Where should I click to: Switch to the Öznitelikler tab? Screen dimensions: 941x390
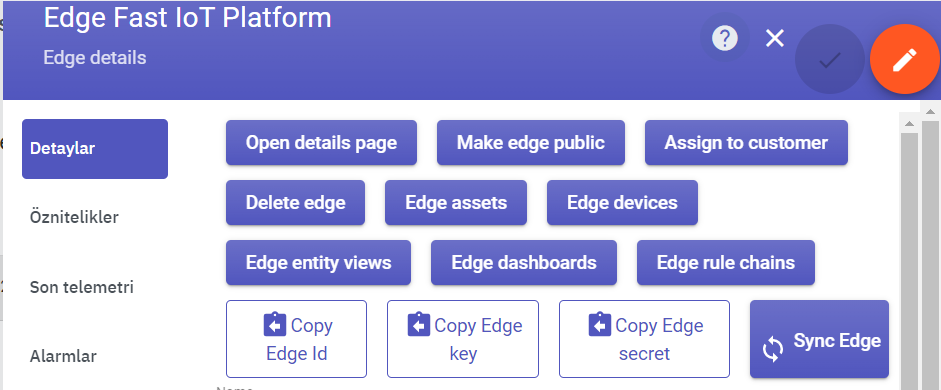(x=74, y=217)
